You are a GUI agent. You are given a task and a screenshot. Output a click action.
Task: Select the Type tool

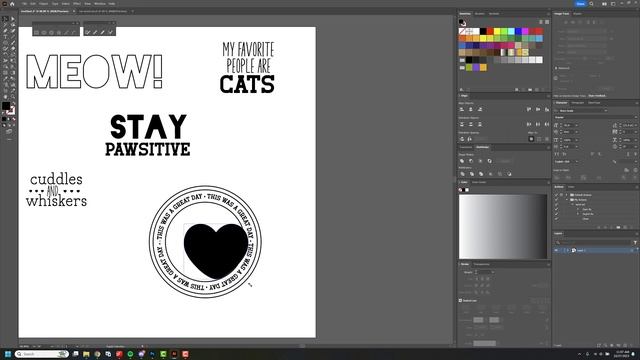(5, 36)
